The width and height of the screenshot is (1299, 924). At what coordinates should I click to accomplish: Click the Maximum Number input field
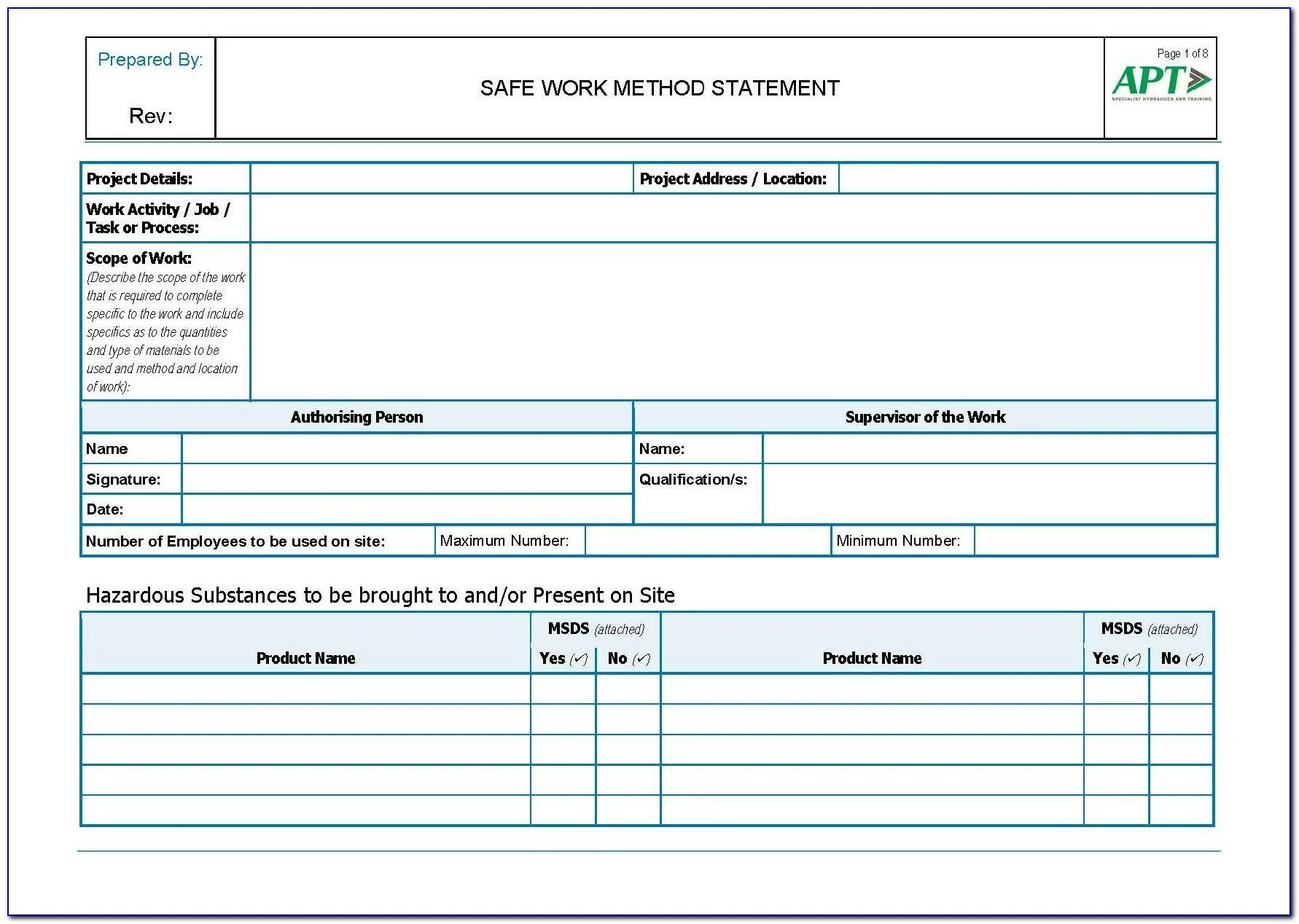pyautogui.click(x=708, y=541)
